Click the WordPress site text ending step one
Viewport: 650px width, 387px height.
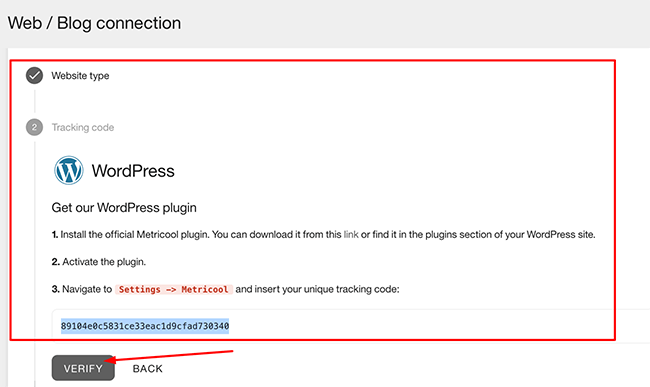point(561,235)
